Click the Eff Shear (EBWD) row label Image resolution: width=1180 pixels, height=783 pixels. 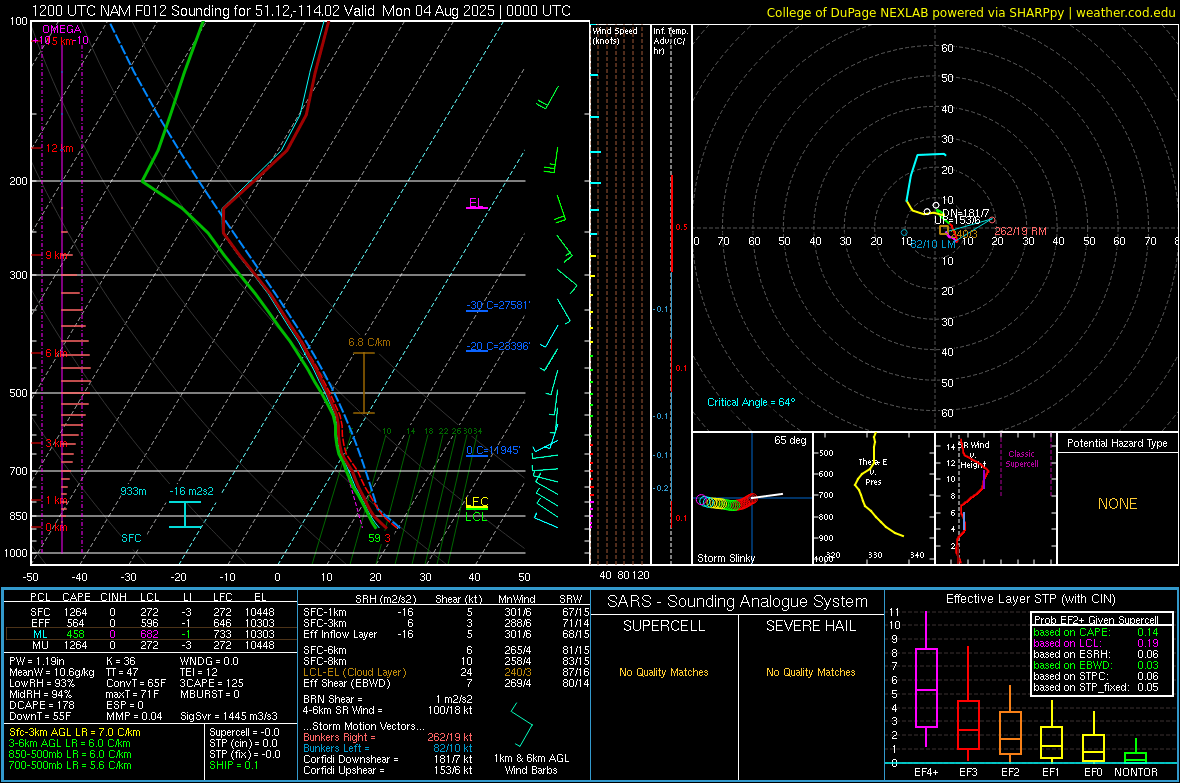(347, 683)
